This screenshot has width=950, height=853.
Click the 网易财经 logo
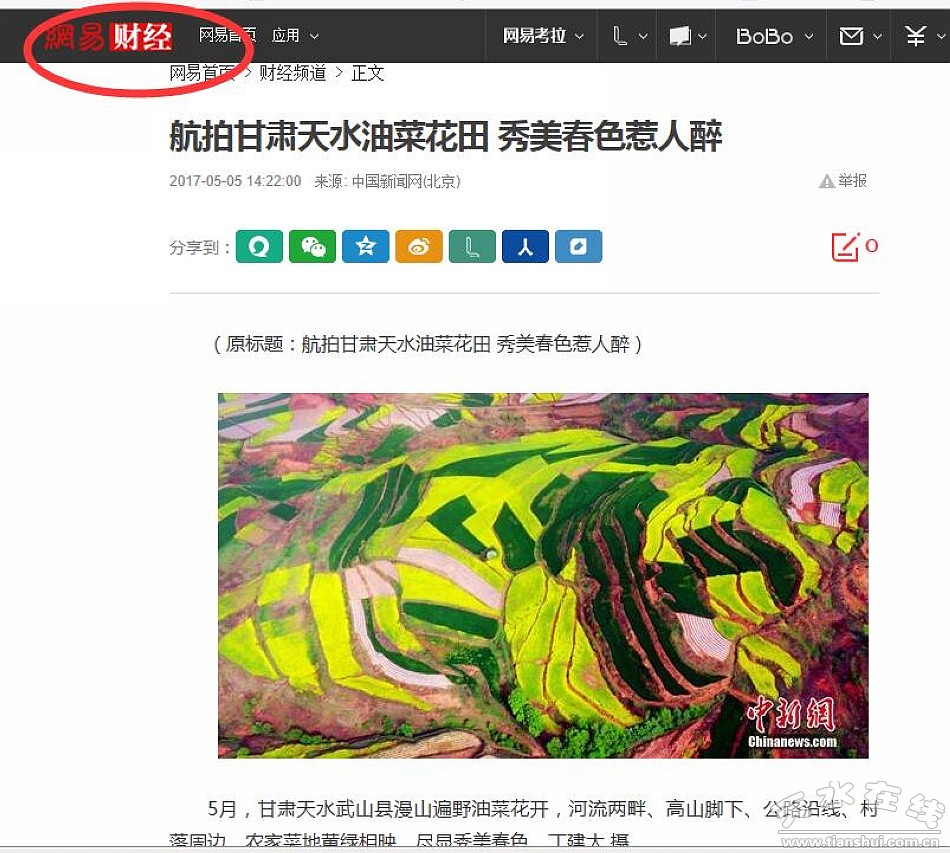point(109,36)
